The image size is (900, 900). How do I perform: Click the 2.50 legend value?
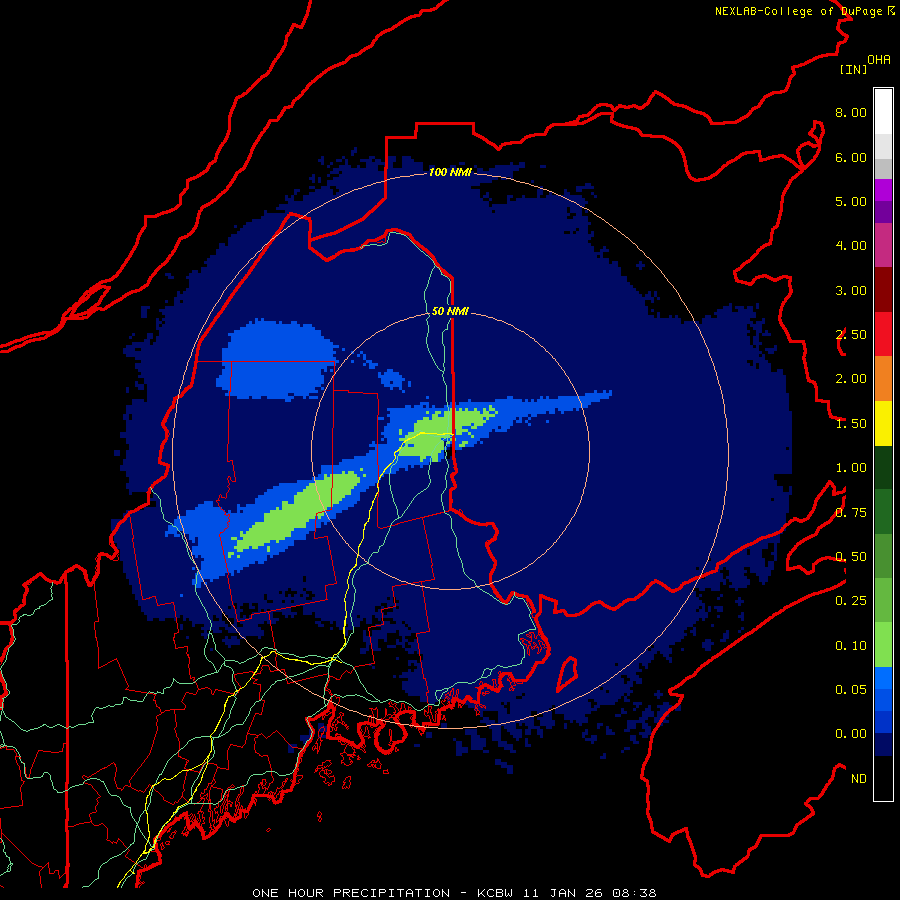850,335
